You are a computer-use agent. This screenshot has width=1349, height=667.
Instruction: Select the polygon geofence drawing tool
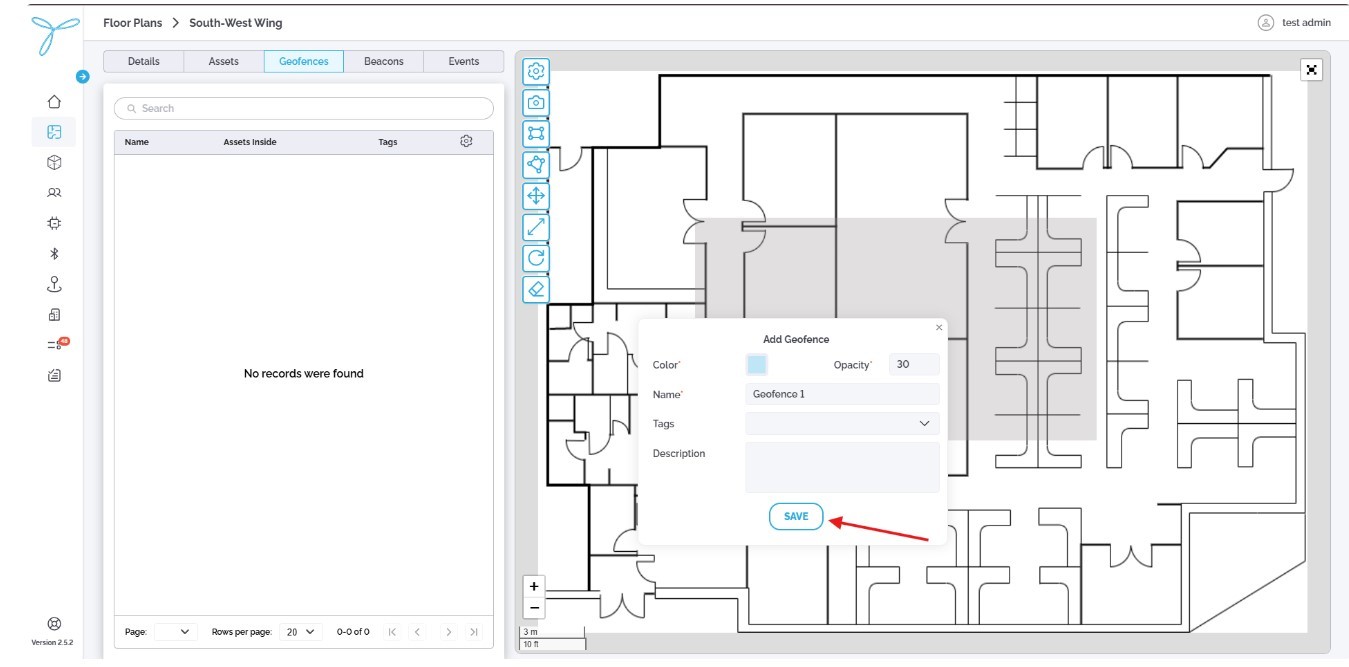point(536,164)
